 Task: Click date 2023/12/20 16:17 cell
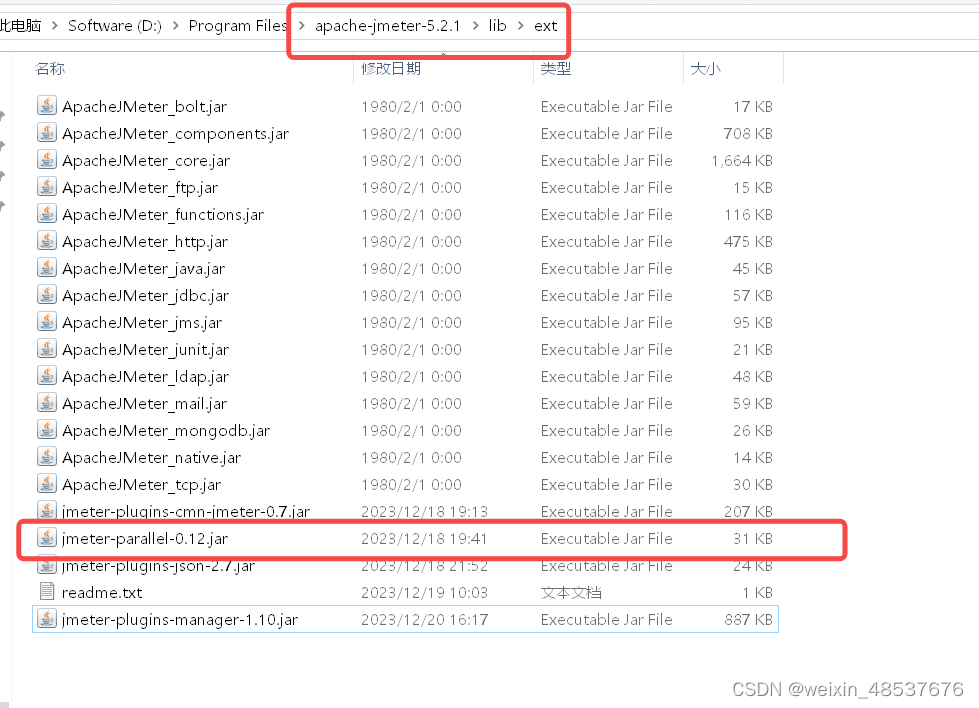(425, 619)
